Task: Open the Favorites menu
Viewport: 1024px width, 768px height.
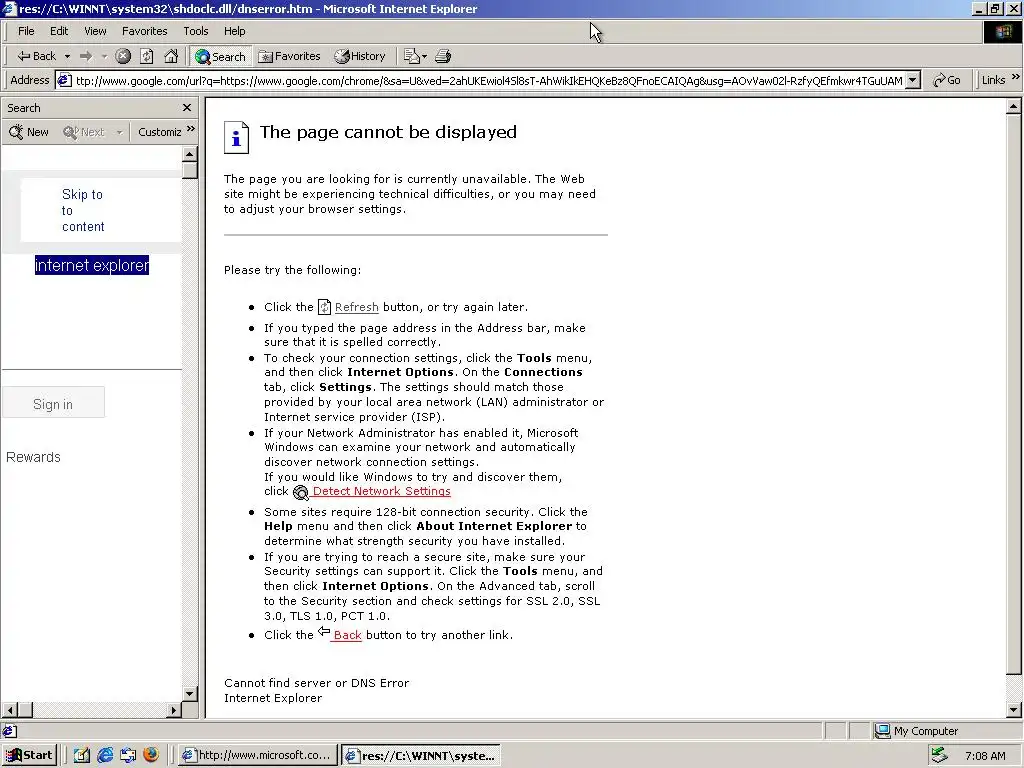Action: pos(144,31)
